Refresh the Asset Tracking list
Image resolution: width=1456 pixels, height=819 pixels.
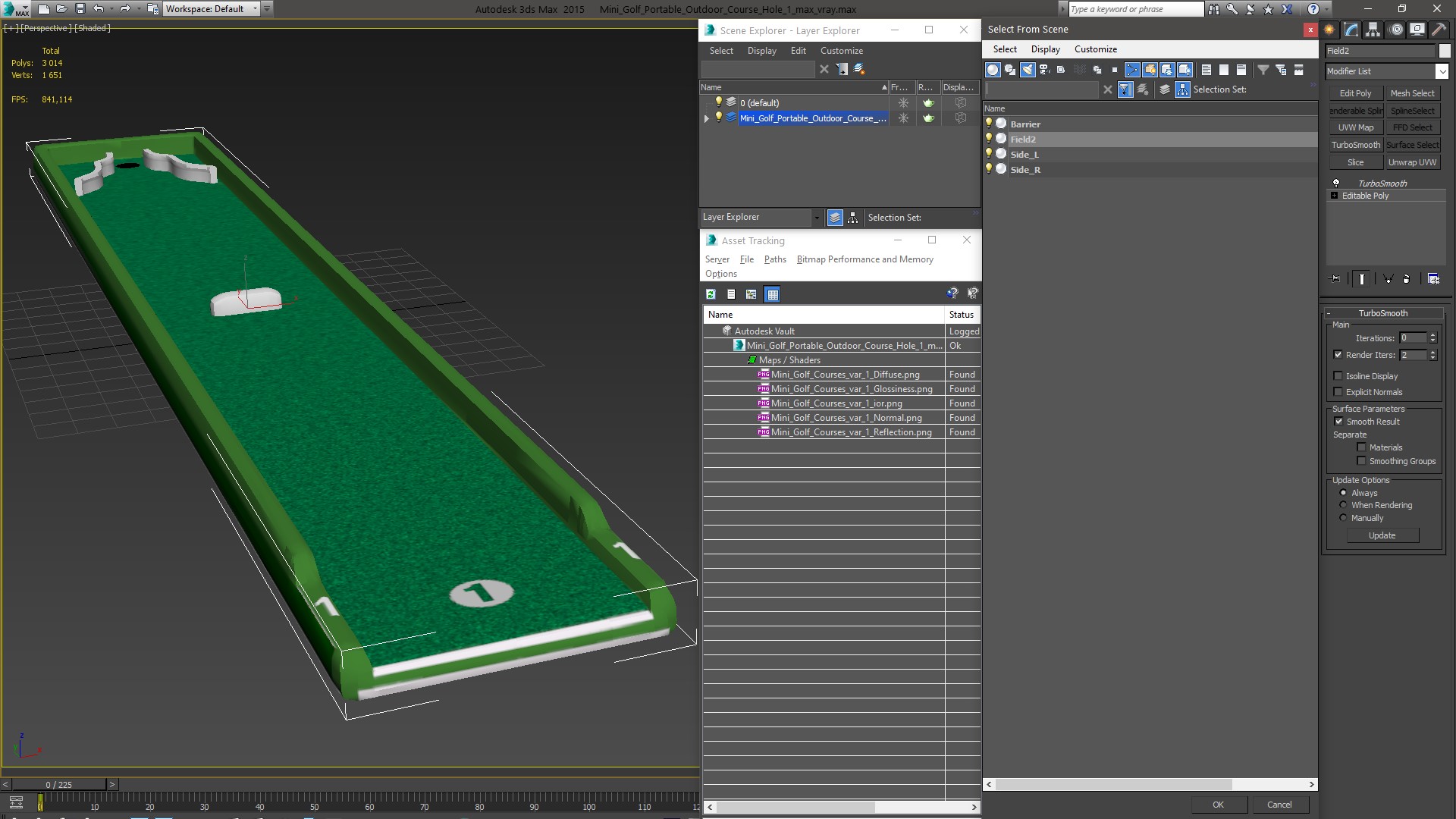click(711, 294)
